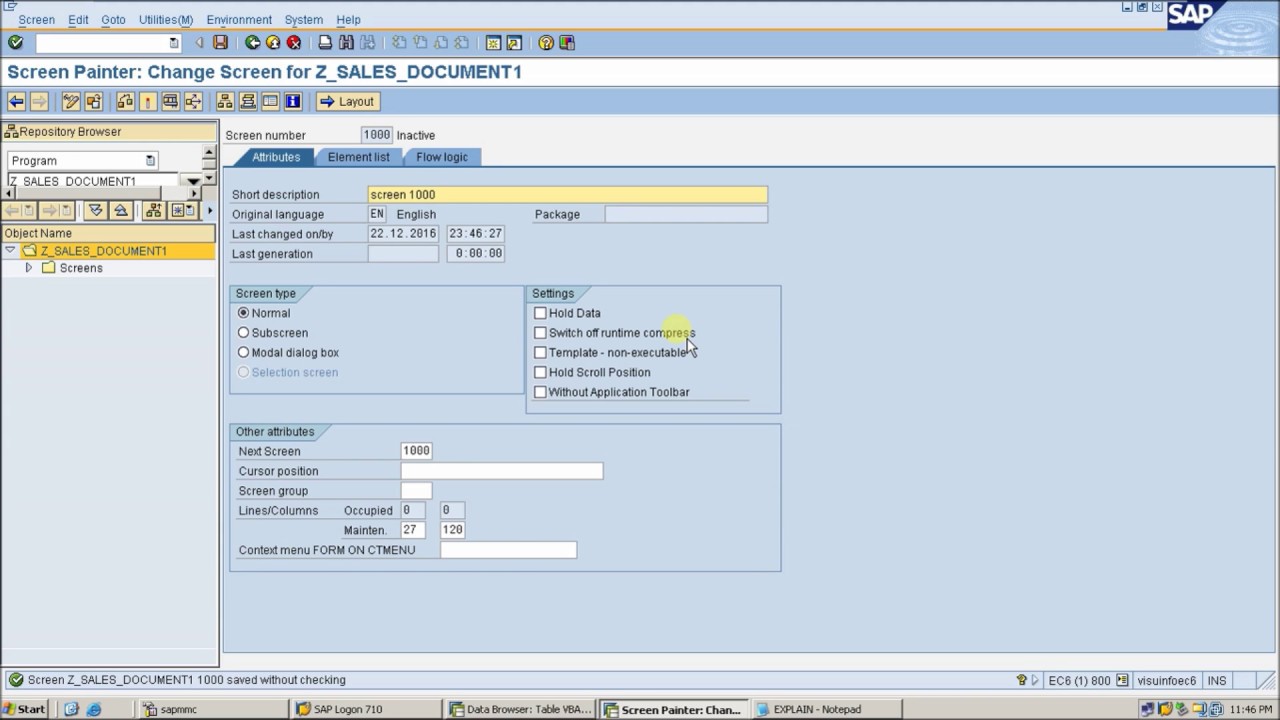Switch to the Flow logic tab
Image resolution: width=1280 pixels, height=720 pixels.
coord(442,157)
